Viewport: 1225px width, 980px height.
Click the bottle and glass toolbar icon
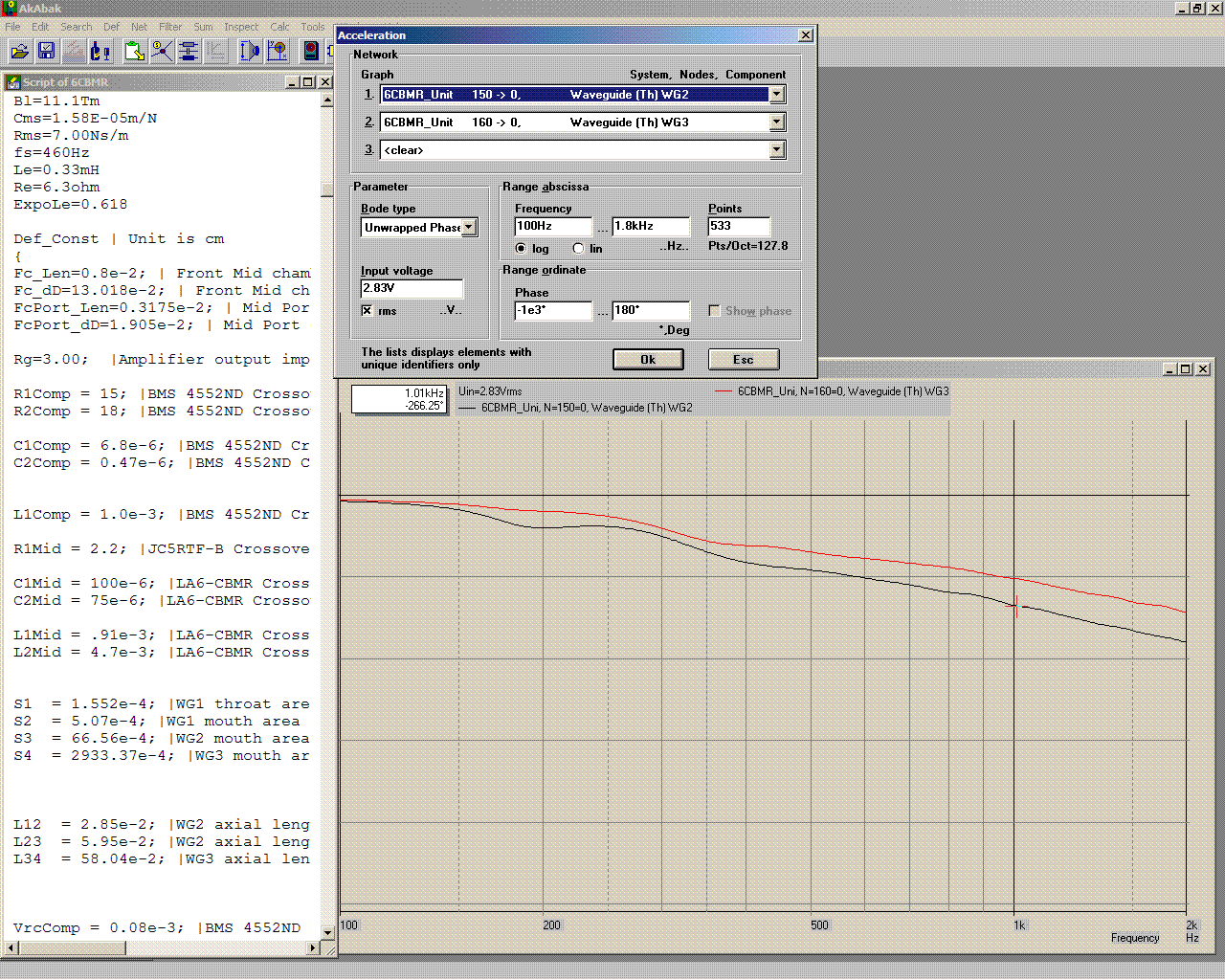pyautogui.click(x=100, y=51)
